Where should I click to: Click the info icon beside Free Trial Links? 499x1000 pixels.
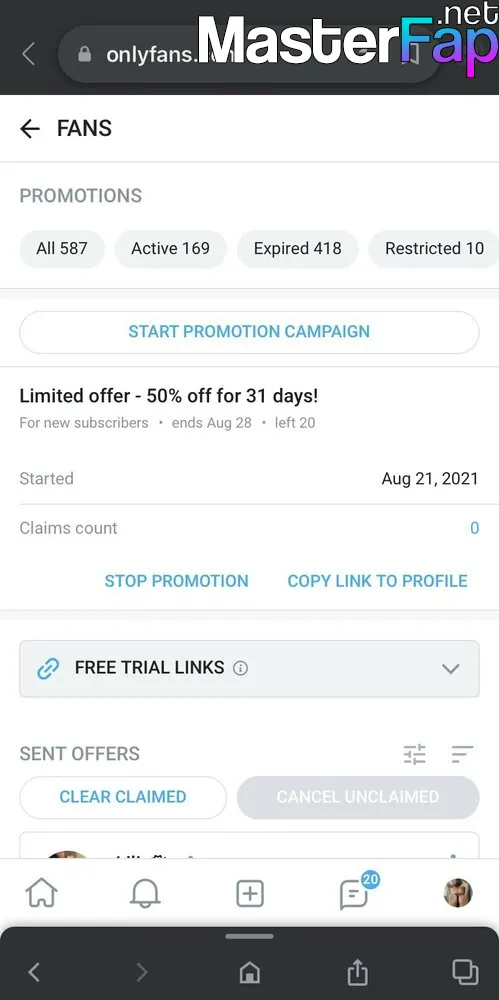coord(241,668)
